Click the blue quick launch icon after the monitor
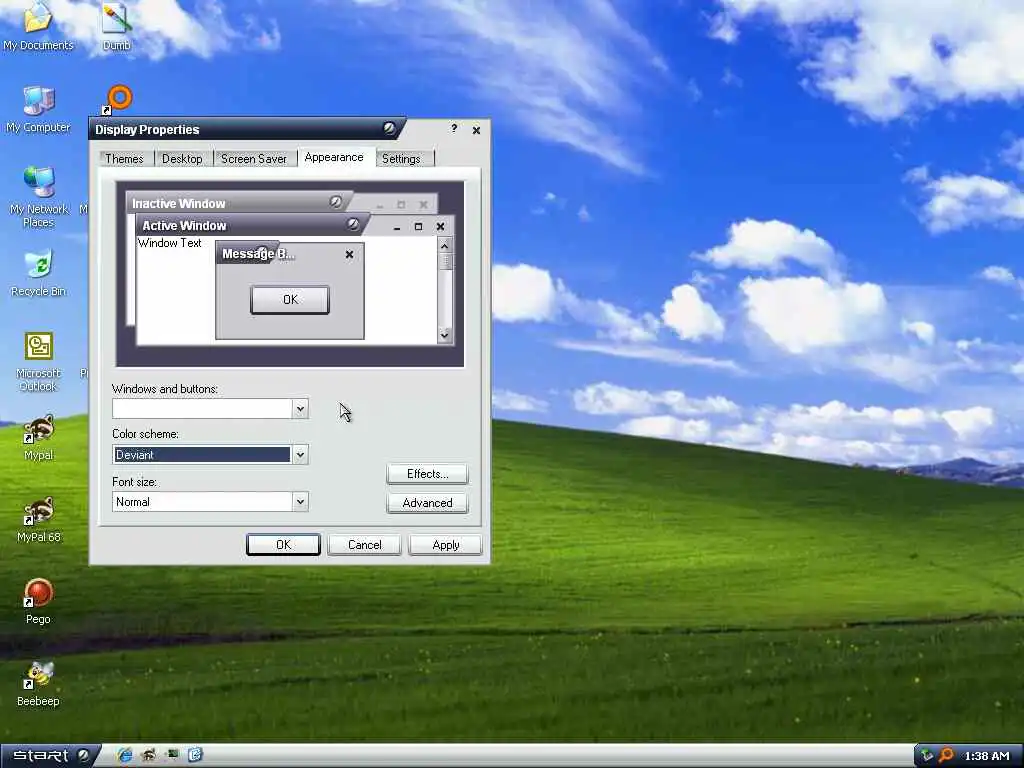This screenshot has width=1024, height=768. tap(195, 756)
